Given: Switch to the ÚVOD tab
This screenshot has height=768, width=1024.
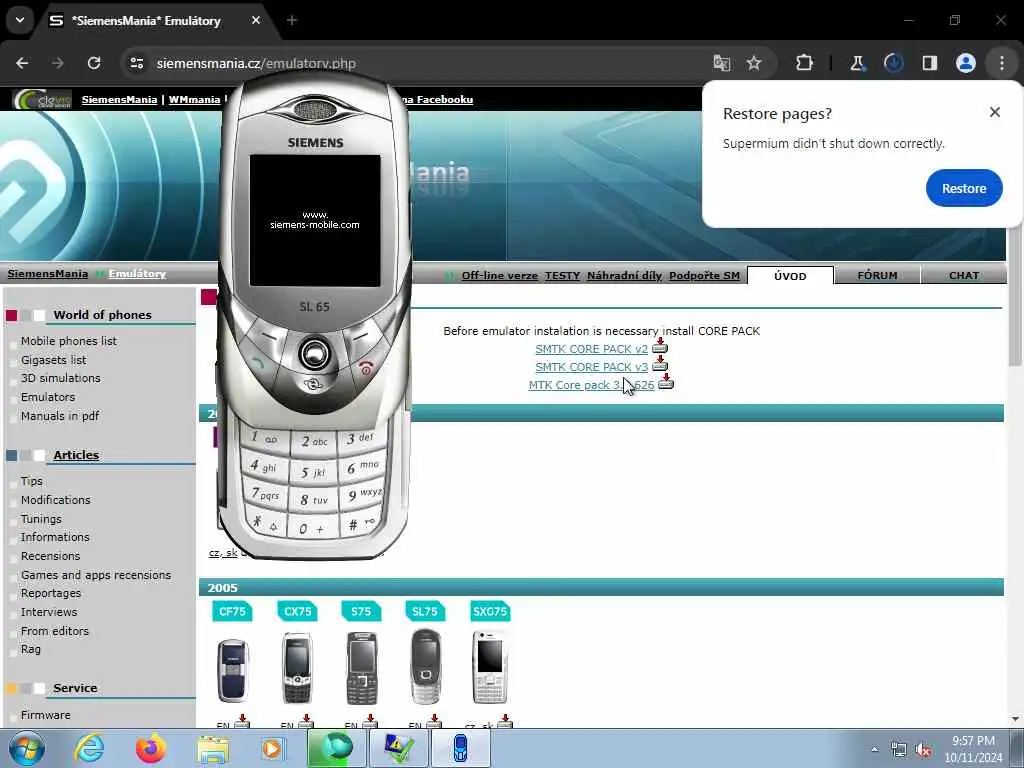Looking at the screenshot, I should (790, 276).
